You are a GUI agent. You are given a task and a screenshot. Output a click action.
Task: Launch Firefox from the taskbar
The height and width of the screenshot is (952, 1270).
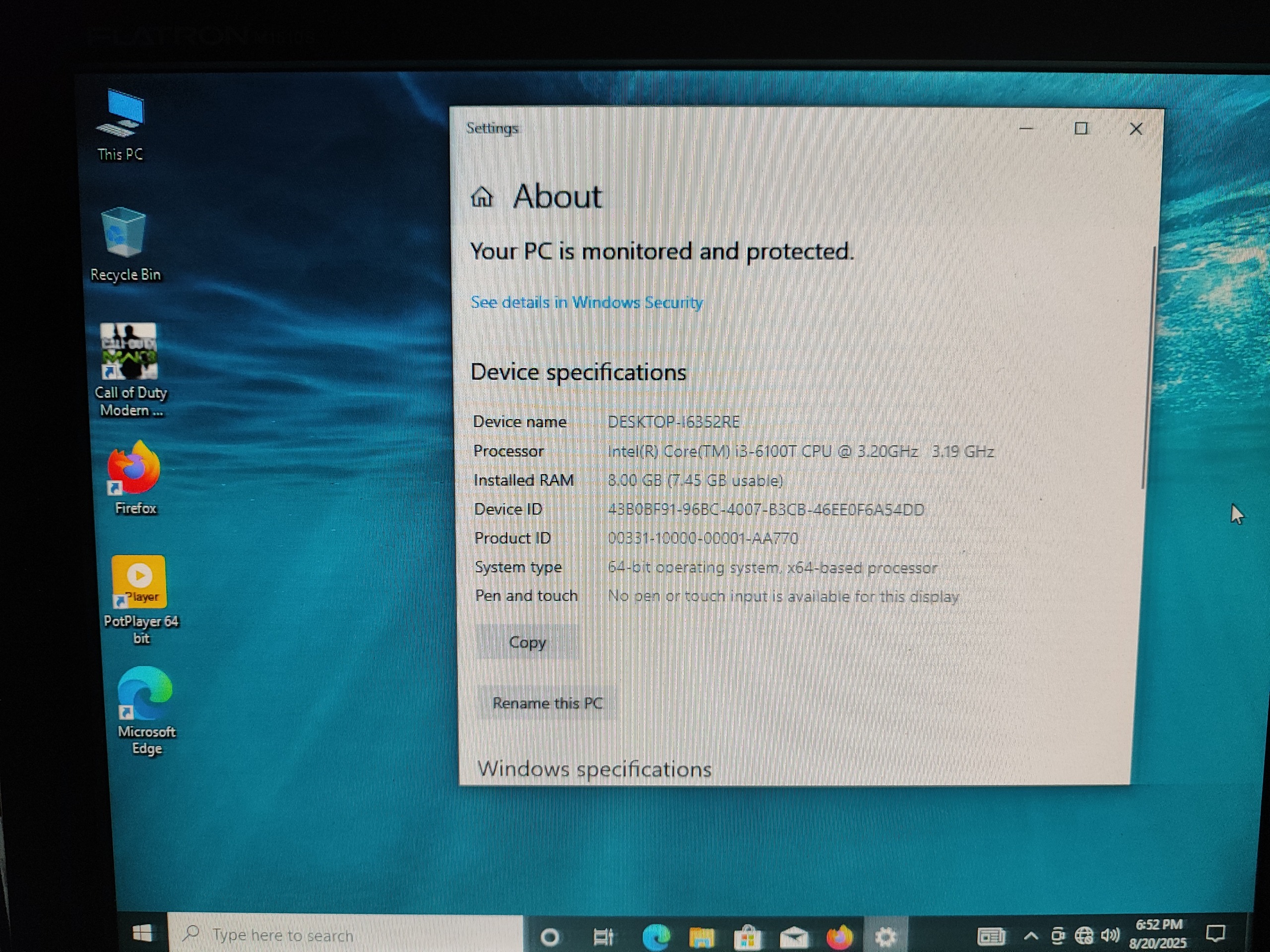[x=839, y=938]
